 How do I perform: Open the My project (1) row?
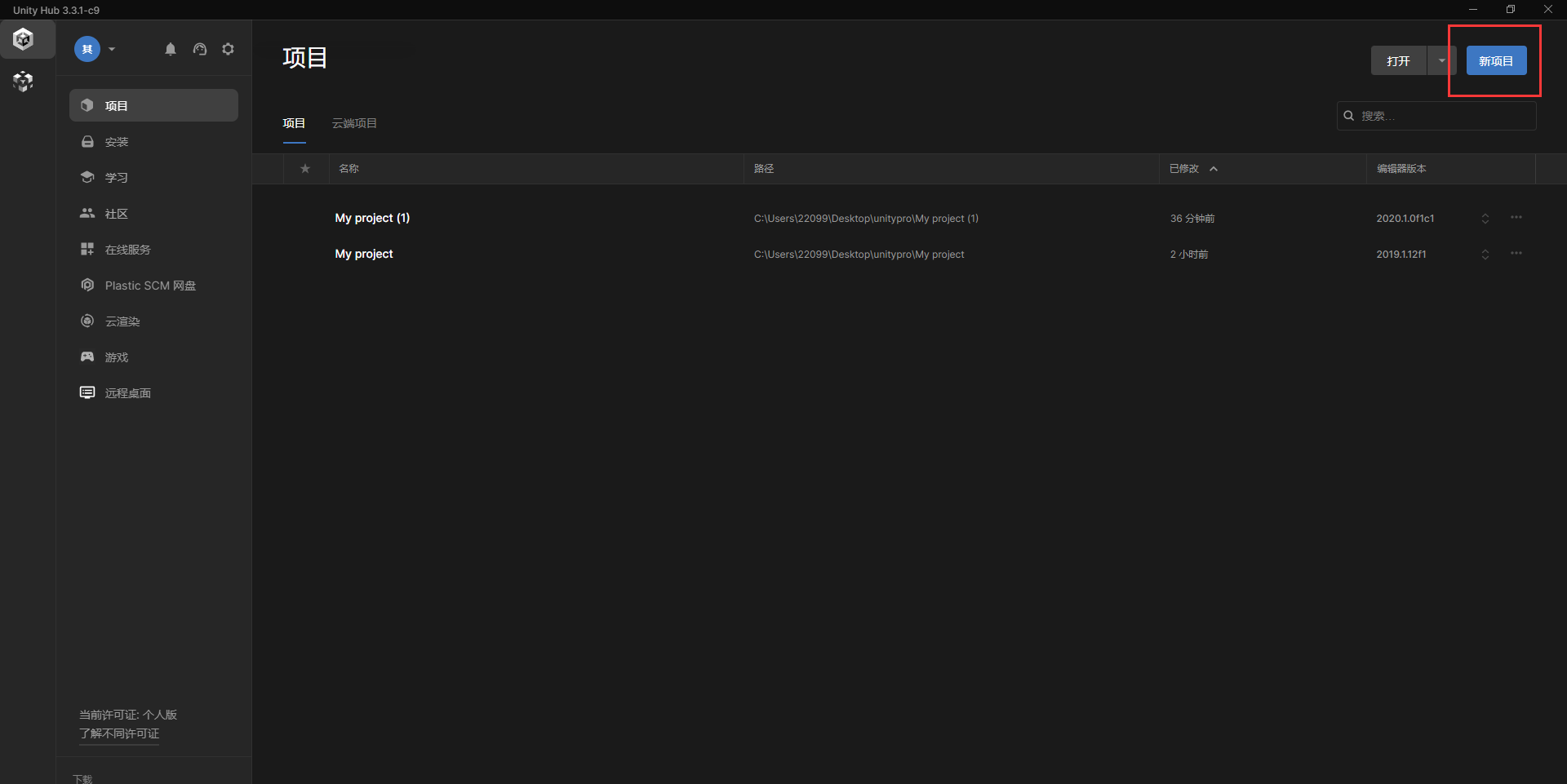click(372, 218)
